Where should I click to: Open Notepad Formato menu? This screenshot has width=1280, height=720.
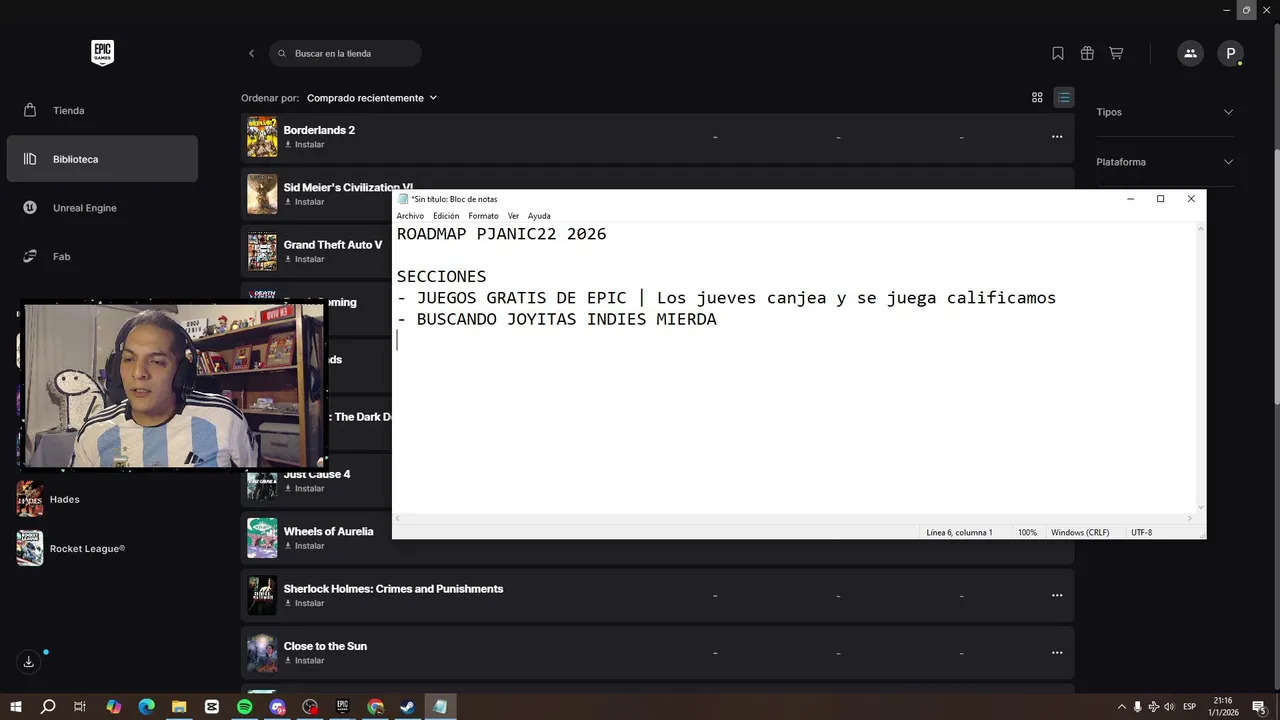click(x=483, y=216)
